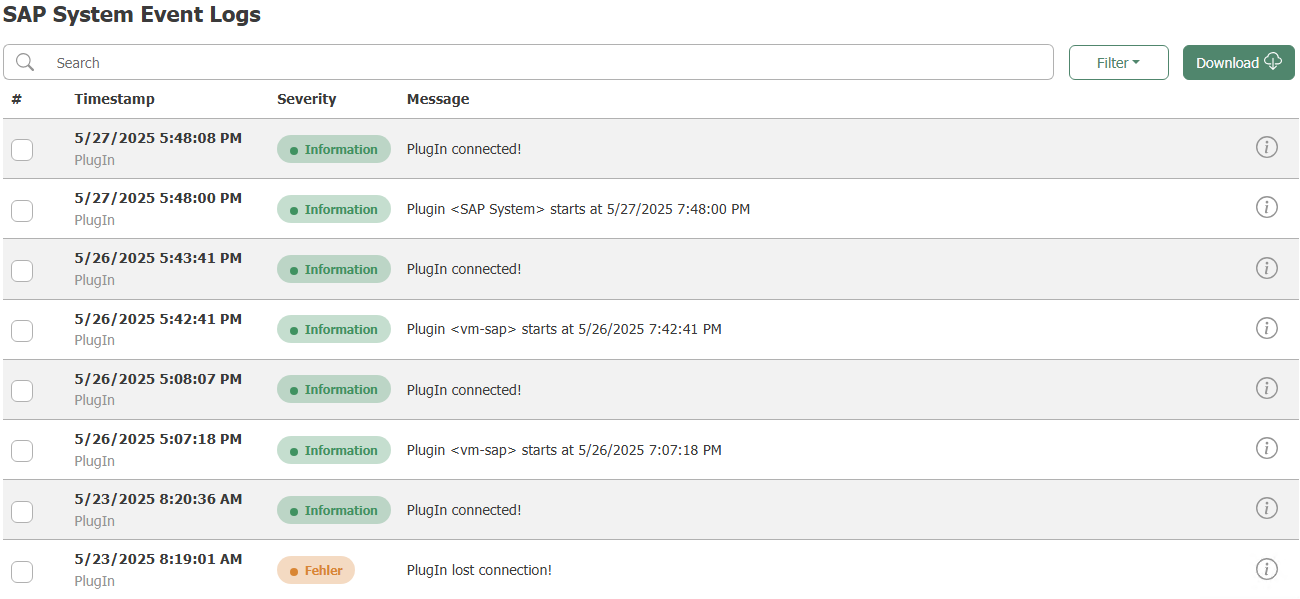Tick the checkbox on the Fehler row
Screen dimensions: 1300x599
[x=22, y=571]
